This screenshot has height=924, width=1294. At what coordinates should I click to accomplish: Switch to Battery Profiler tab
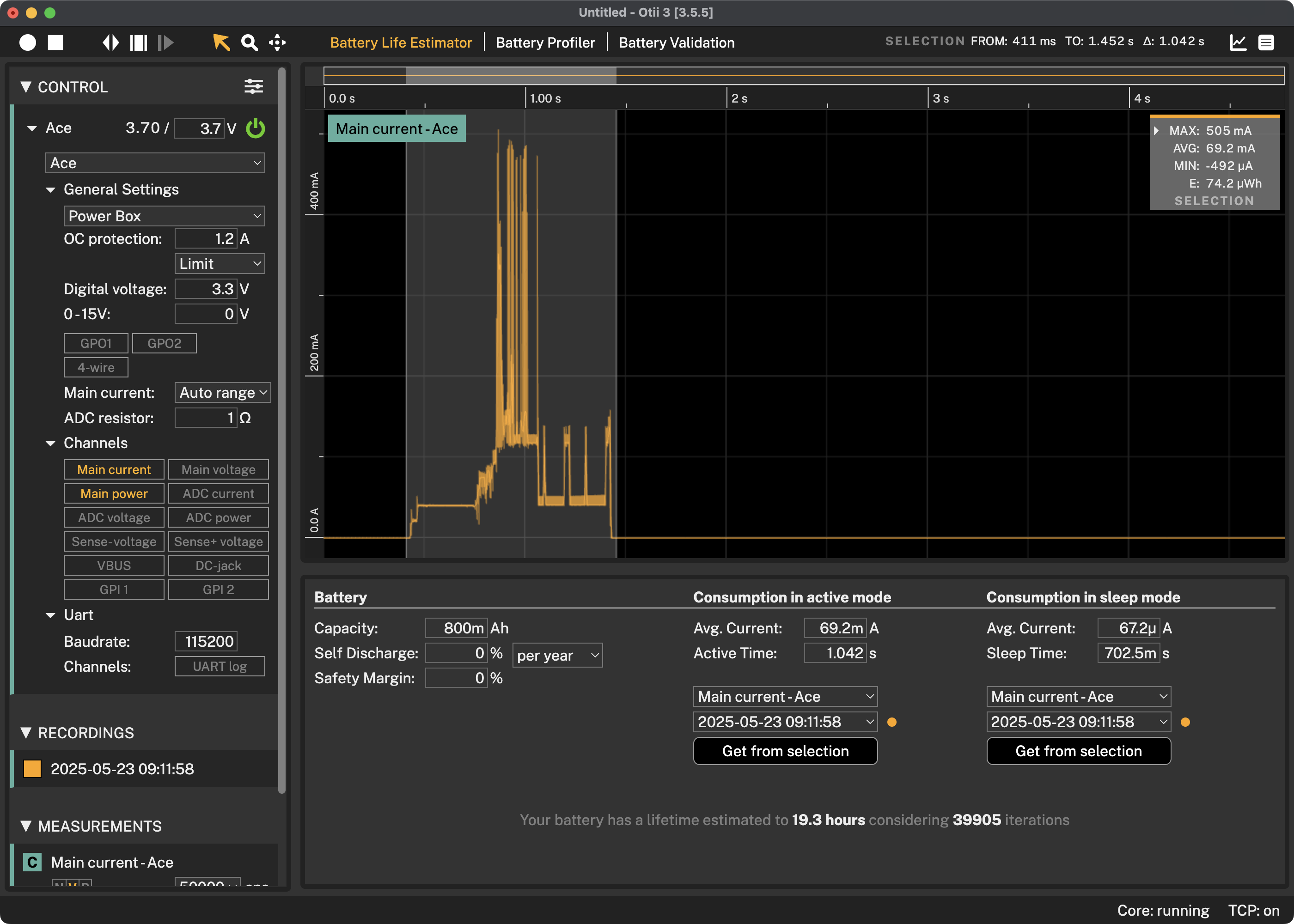coord(545,43)
